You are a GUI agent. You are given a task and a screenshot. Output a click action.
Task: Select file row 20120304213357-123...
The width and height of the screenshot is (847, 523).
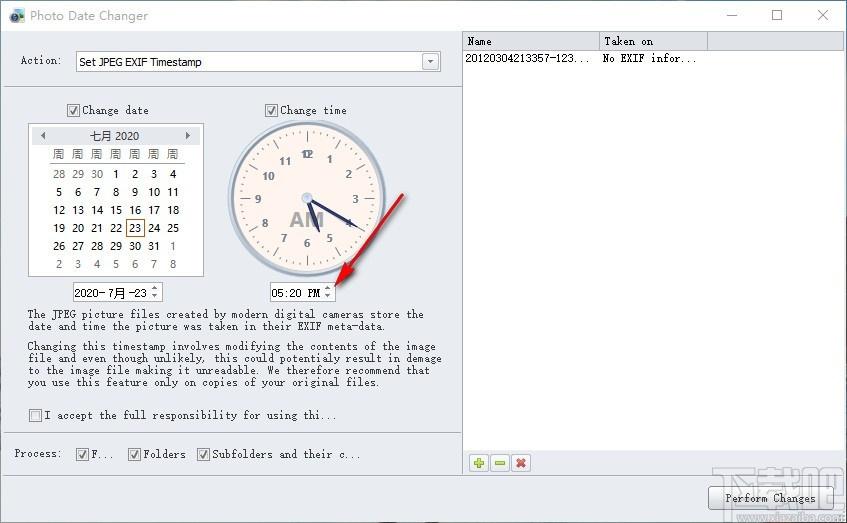point(527,58)
